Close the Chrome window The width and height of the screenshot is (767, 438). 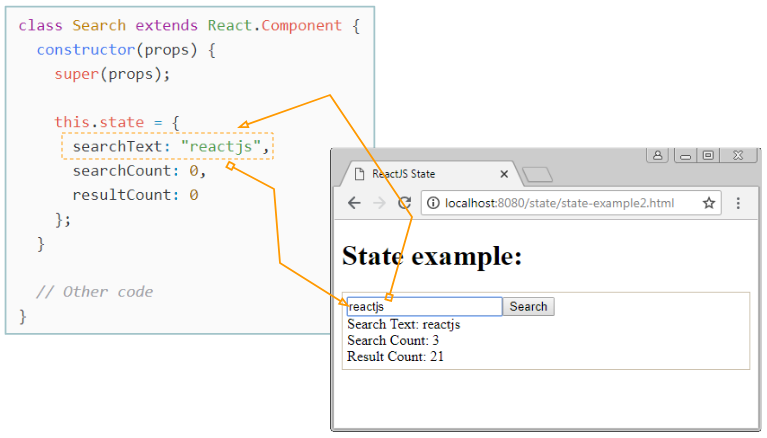point(738,155)
